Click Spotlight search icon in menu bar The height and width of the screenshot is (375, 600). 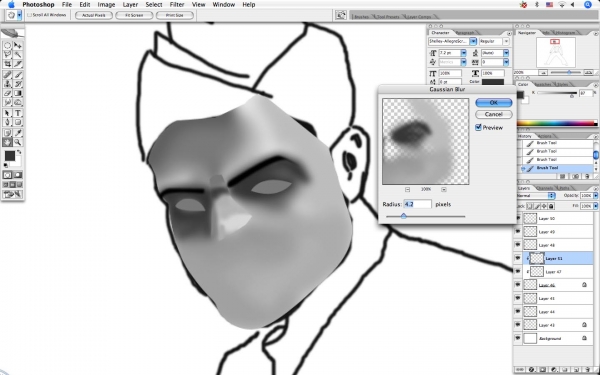588,5
